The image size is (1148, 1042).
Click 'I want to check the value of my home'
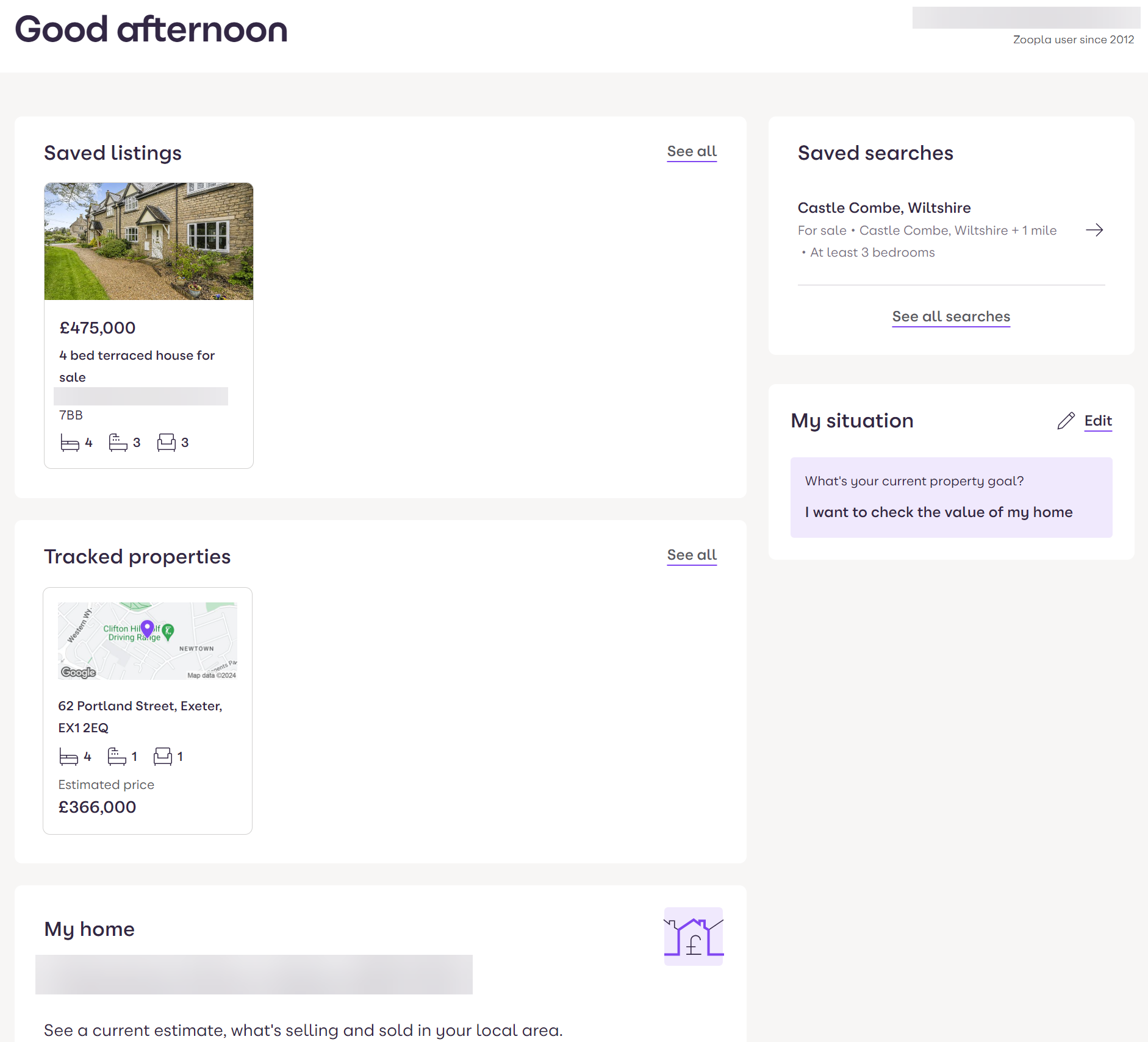(x=938, y=512)
